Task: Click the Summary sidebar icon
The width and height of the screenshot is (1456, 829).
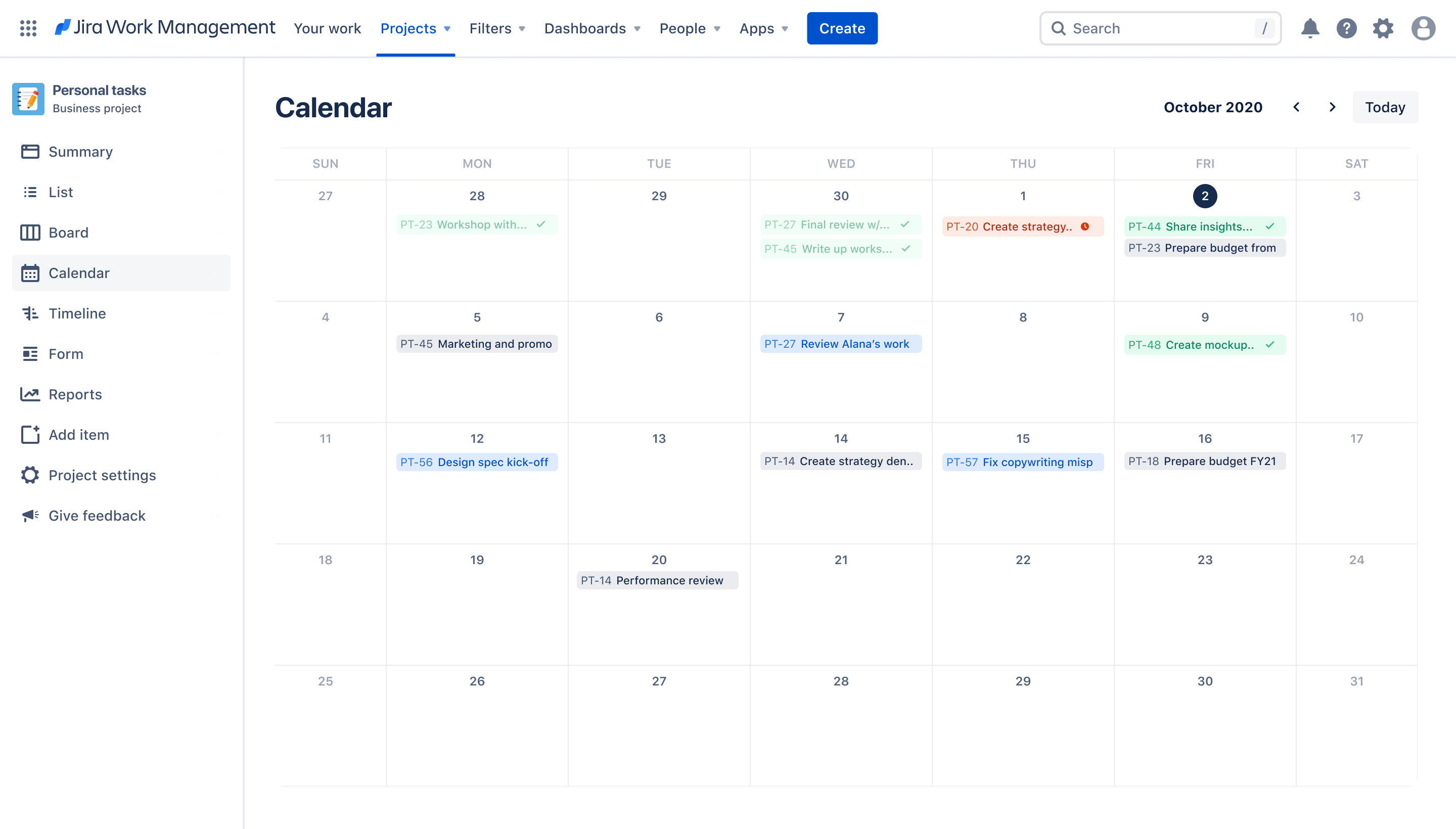Action: pyautogui.click(x=30, y=150)
